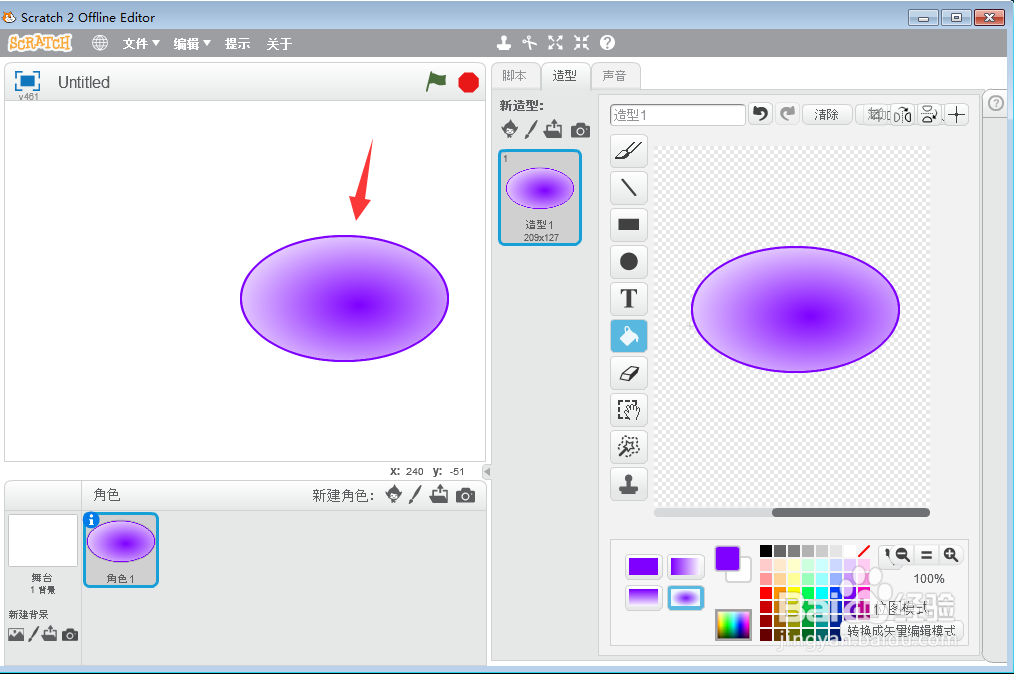Viewport: 1014px width, 674px height.
Task: Click the block help question mark
Action: (607, 43)
